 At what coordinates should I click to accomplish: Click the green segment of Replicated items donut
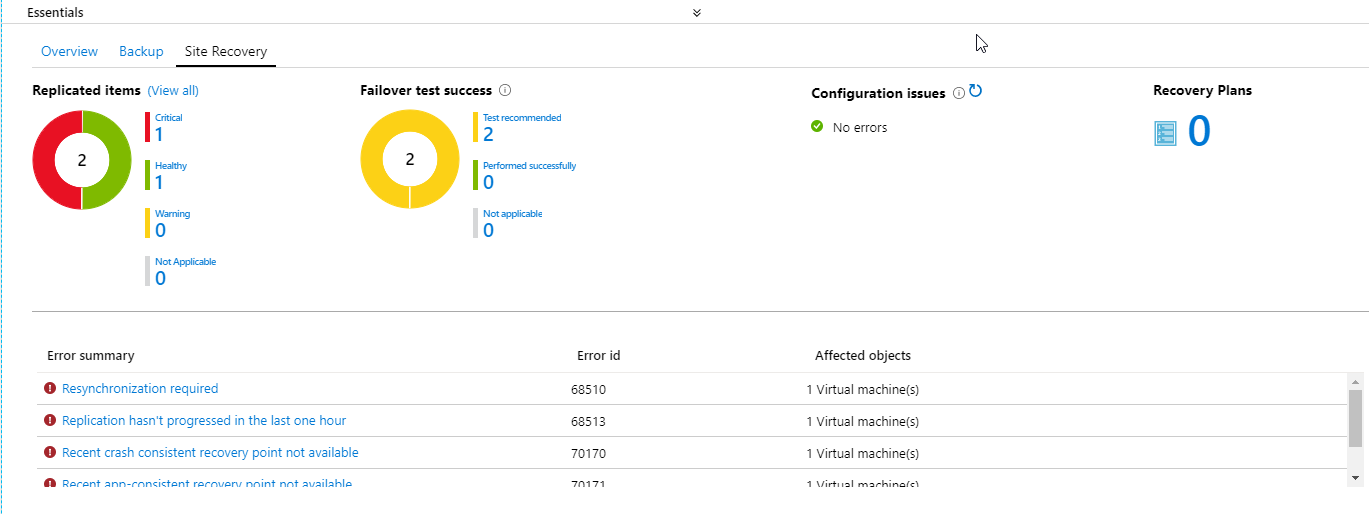pyautogui.click(x=119, y=160)
